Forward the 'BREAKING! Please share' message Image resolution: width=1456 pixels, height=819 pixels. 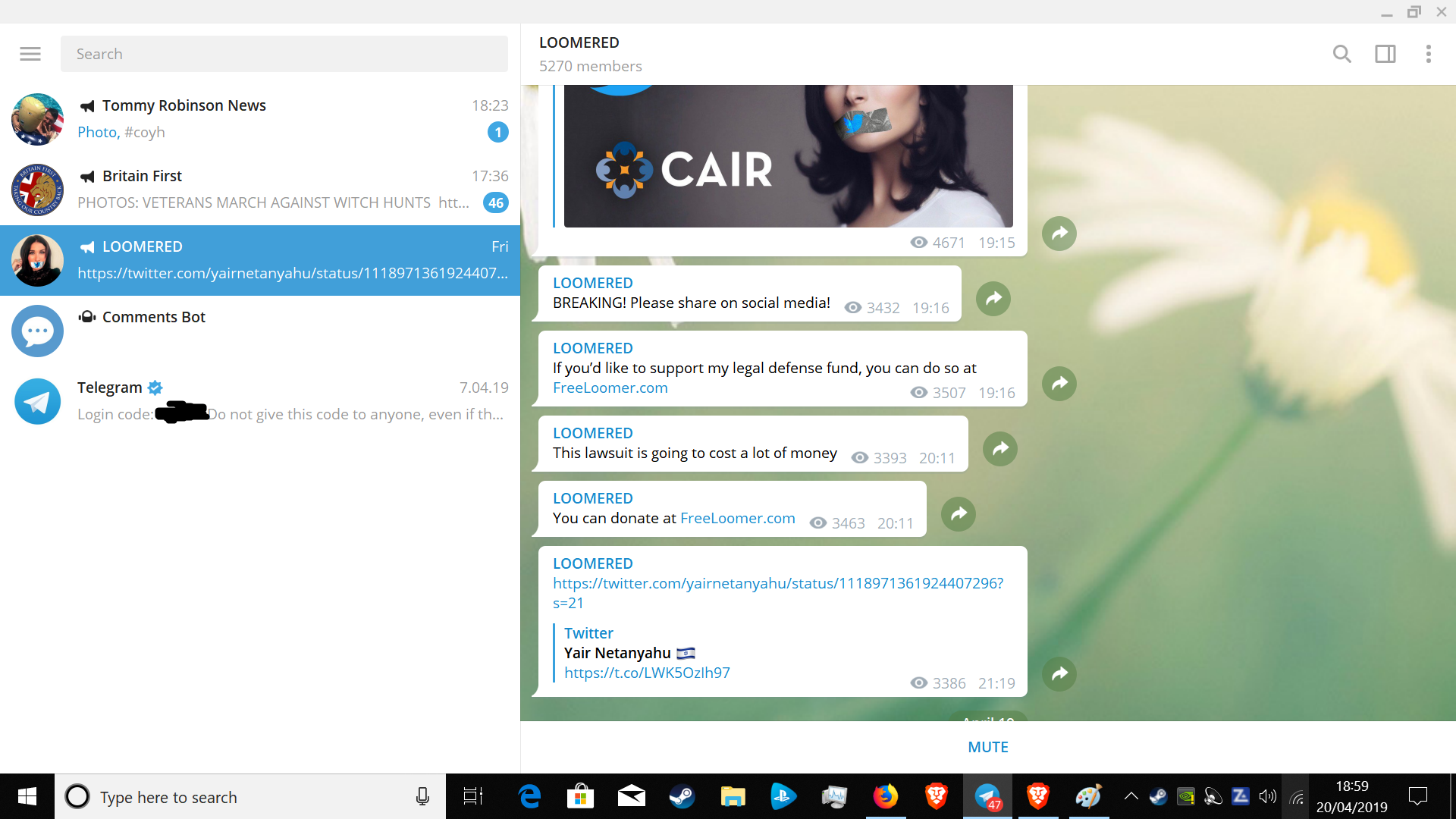993,299
